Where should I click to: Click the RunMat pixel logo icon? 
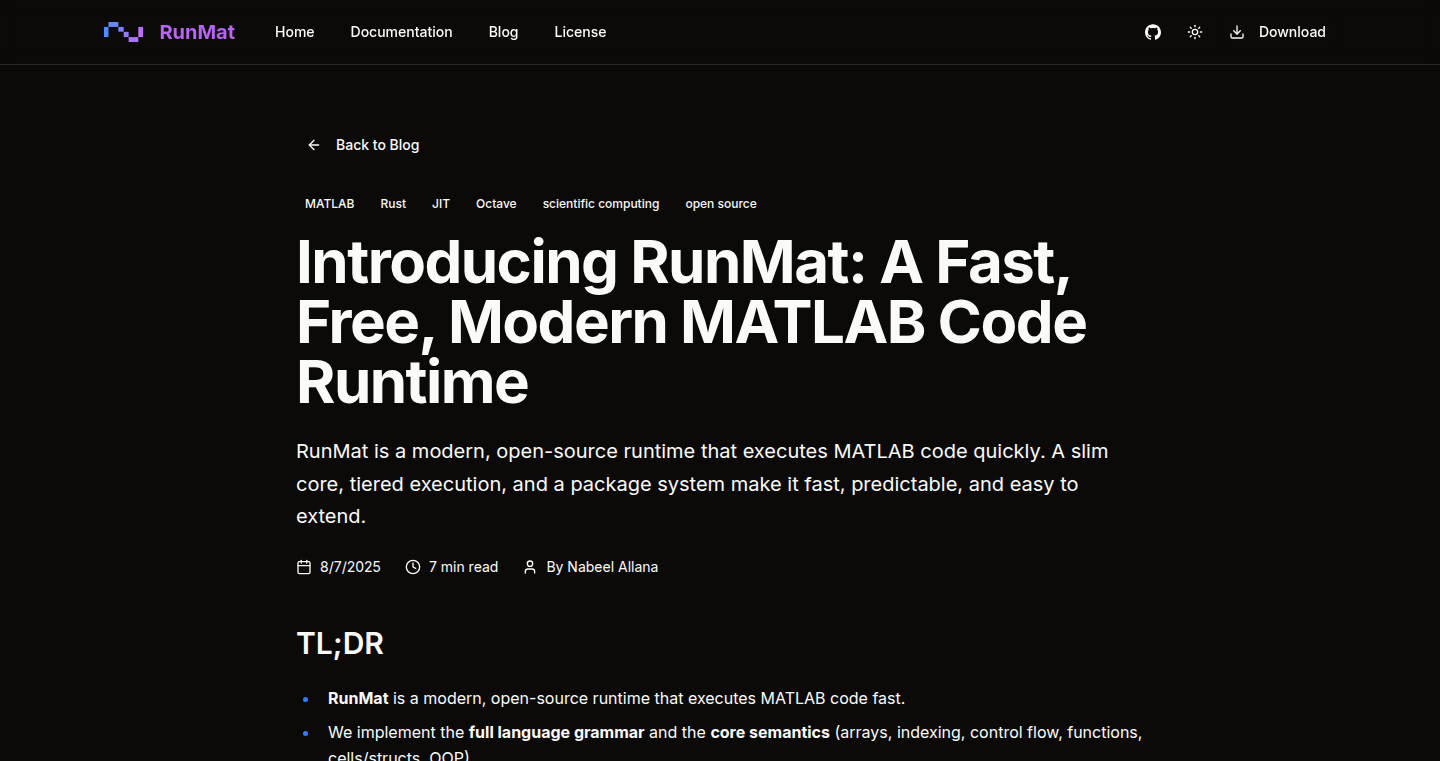tap(123, 32)
